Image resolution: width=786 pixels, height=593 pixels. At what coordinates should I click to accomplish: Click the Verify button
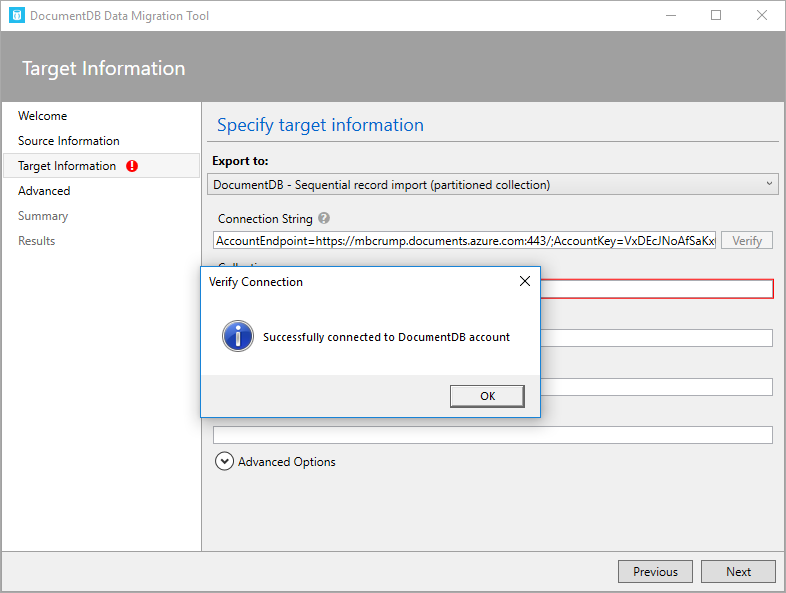click(x=746, y=241)
